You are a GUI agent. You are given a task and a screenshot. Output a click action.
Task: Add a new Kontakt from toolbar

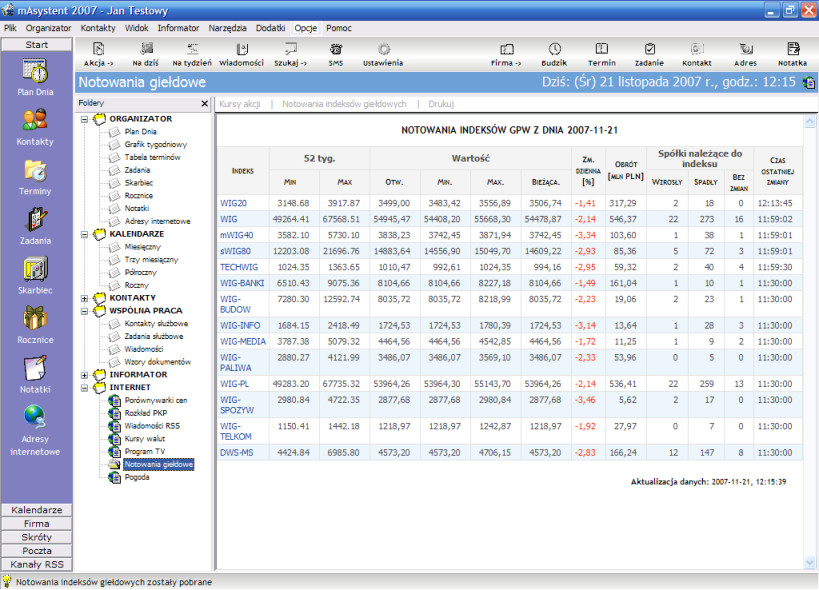click(x=697, y=54)
